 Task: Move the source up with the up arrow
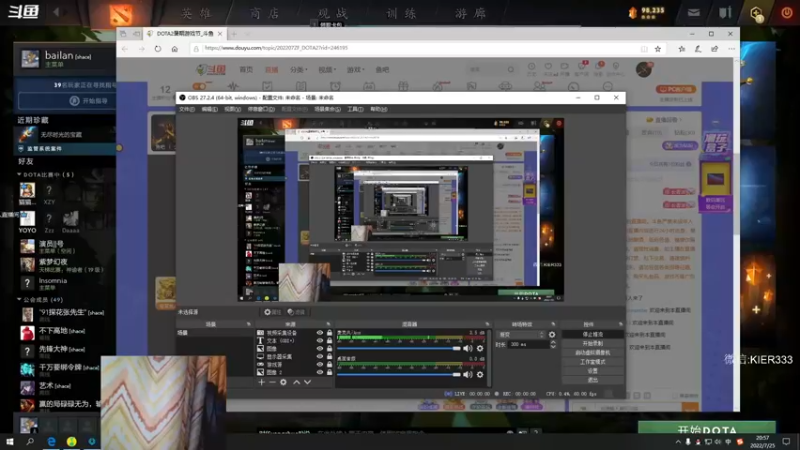[x=296, y=382]
